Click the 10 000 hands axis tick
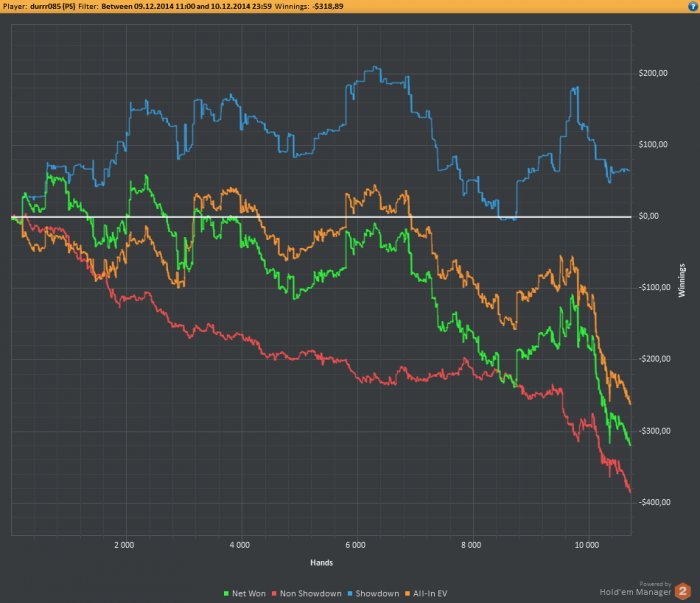 pos(587,545)
